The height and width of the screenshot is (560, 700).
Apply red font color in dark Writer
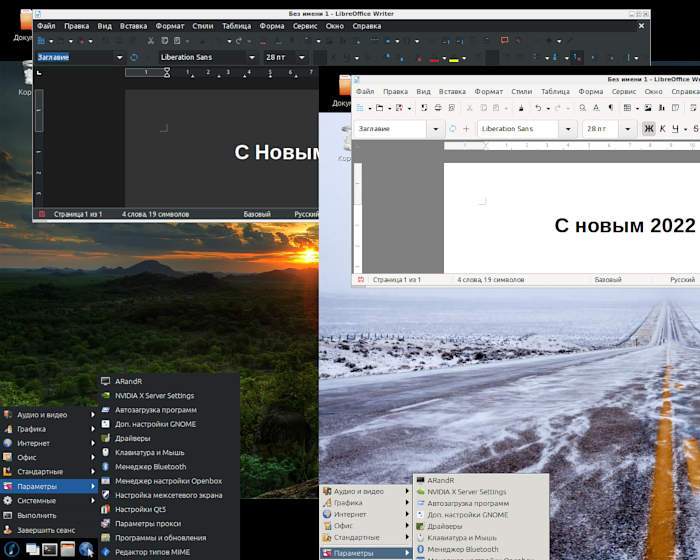[x=433, y=58]
